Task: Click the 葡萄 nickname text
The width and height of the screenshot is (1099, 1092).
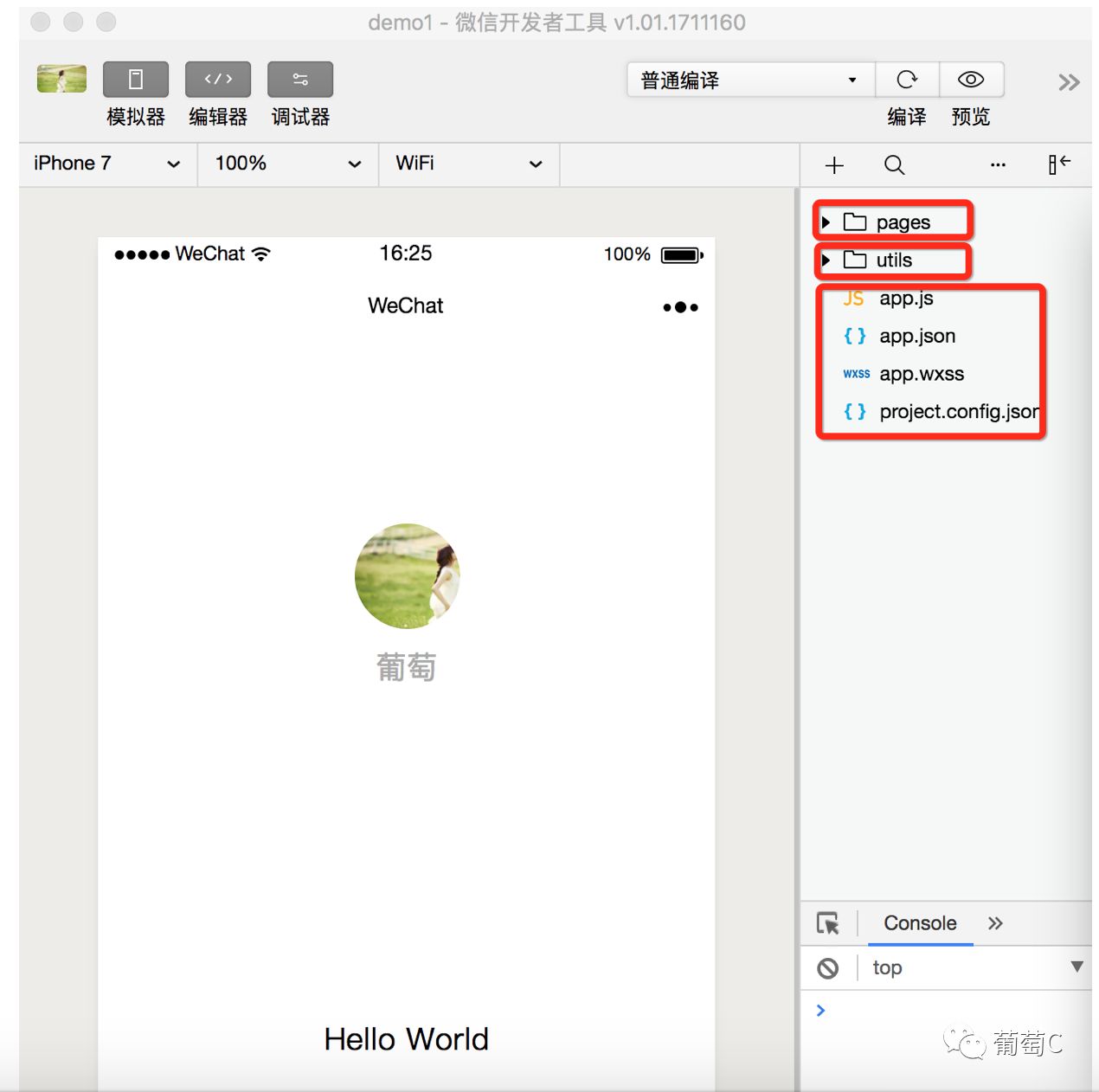Action: (406, 667)
